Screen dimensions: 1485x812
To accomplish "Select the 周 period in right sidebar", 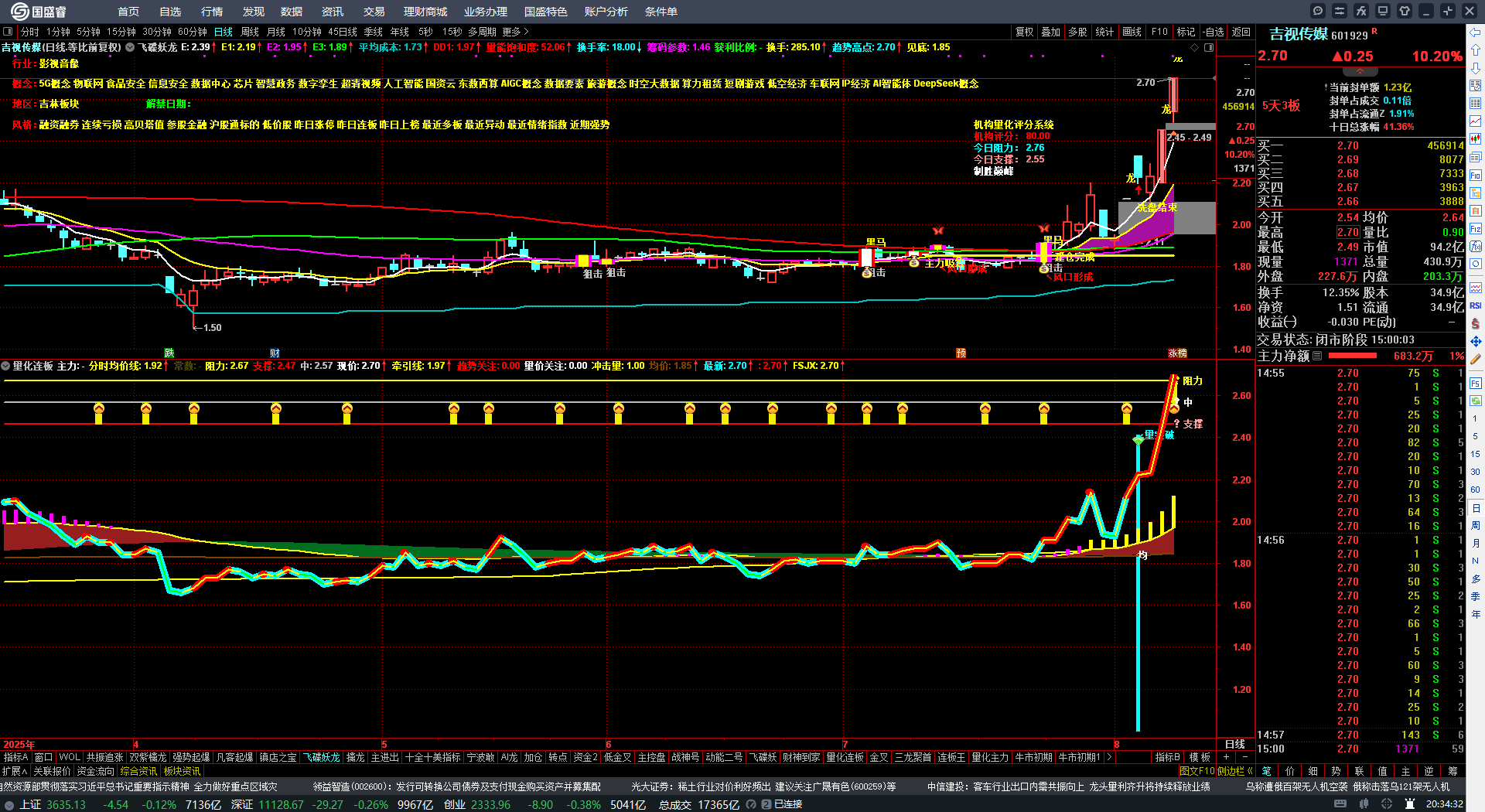I will 1476,525.
